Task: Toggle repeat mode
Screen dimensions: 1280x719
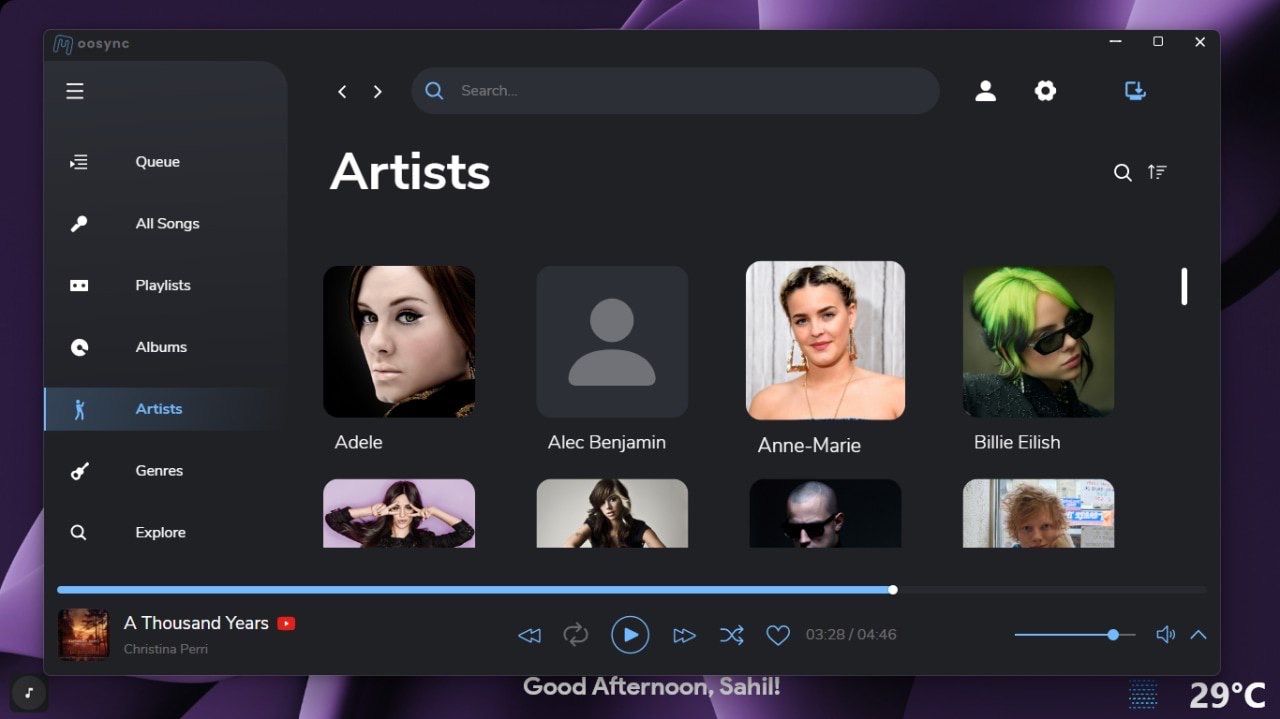Action: point(576,635)
